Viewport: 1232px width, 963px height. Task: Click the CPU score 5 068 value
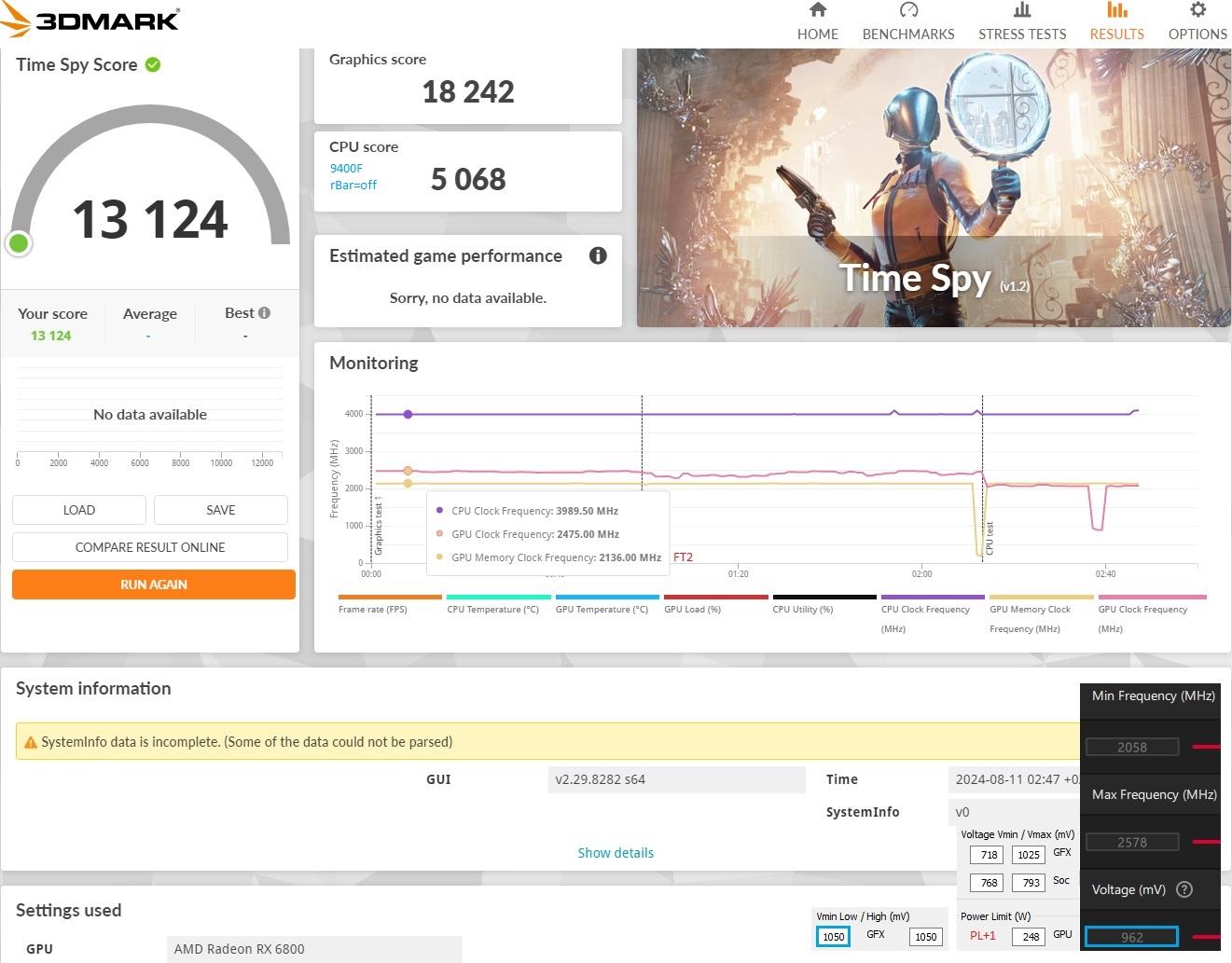pyautogui.click(x=468, y=179)
